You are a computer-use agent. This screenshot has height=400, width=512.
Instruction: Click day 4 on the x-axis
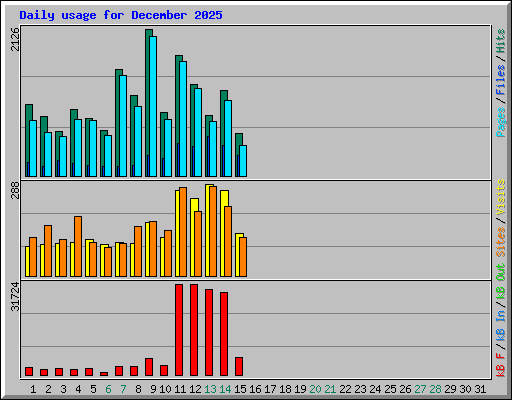point(78,389)
